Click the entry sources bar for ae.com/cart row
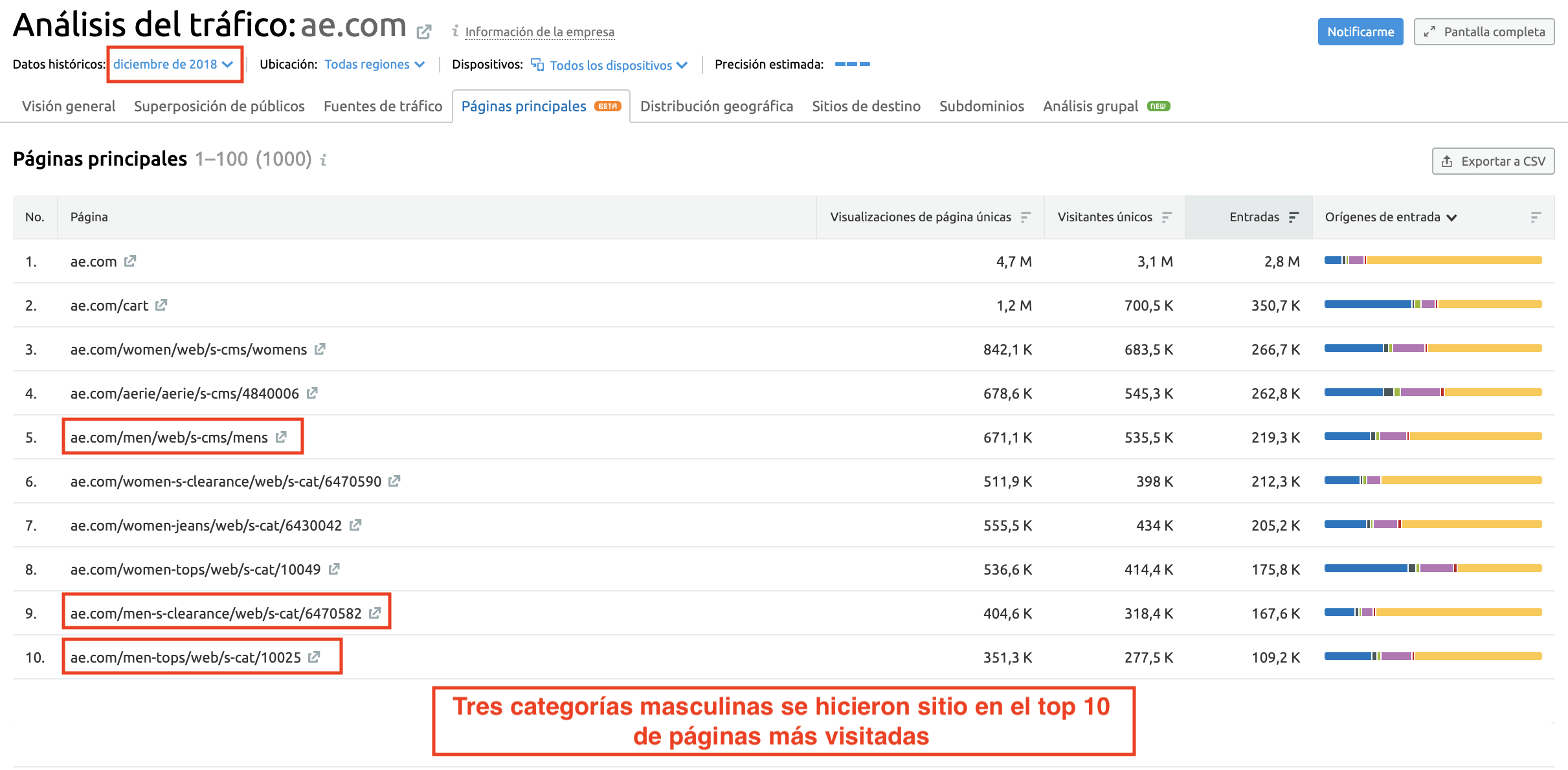 pyautogui.click(x=1433, y=304)
